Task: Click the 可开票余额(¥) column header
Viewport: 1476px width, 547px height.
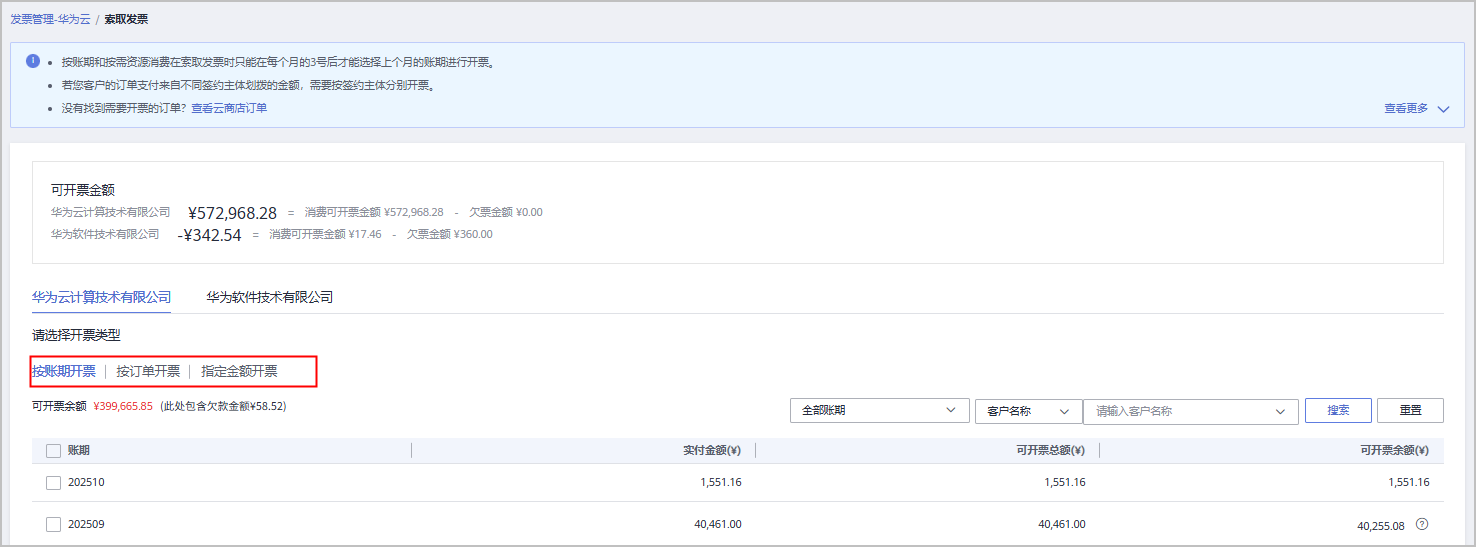Action: [x=1394, y=451]
